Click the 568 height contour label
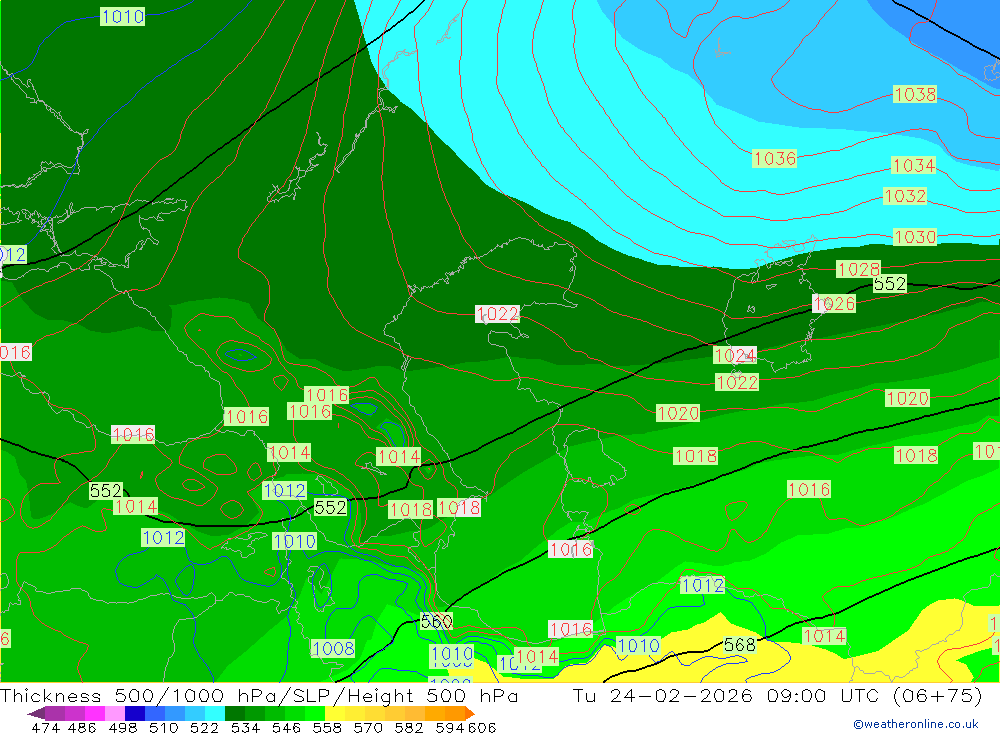This screenshot has height=733, width=1000. [739, 645]
